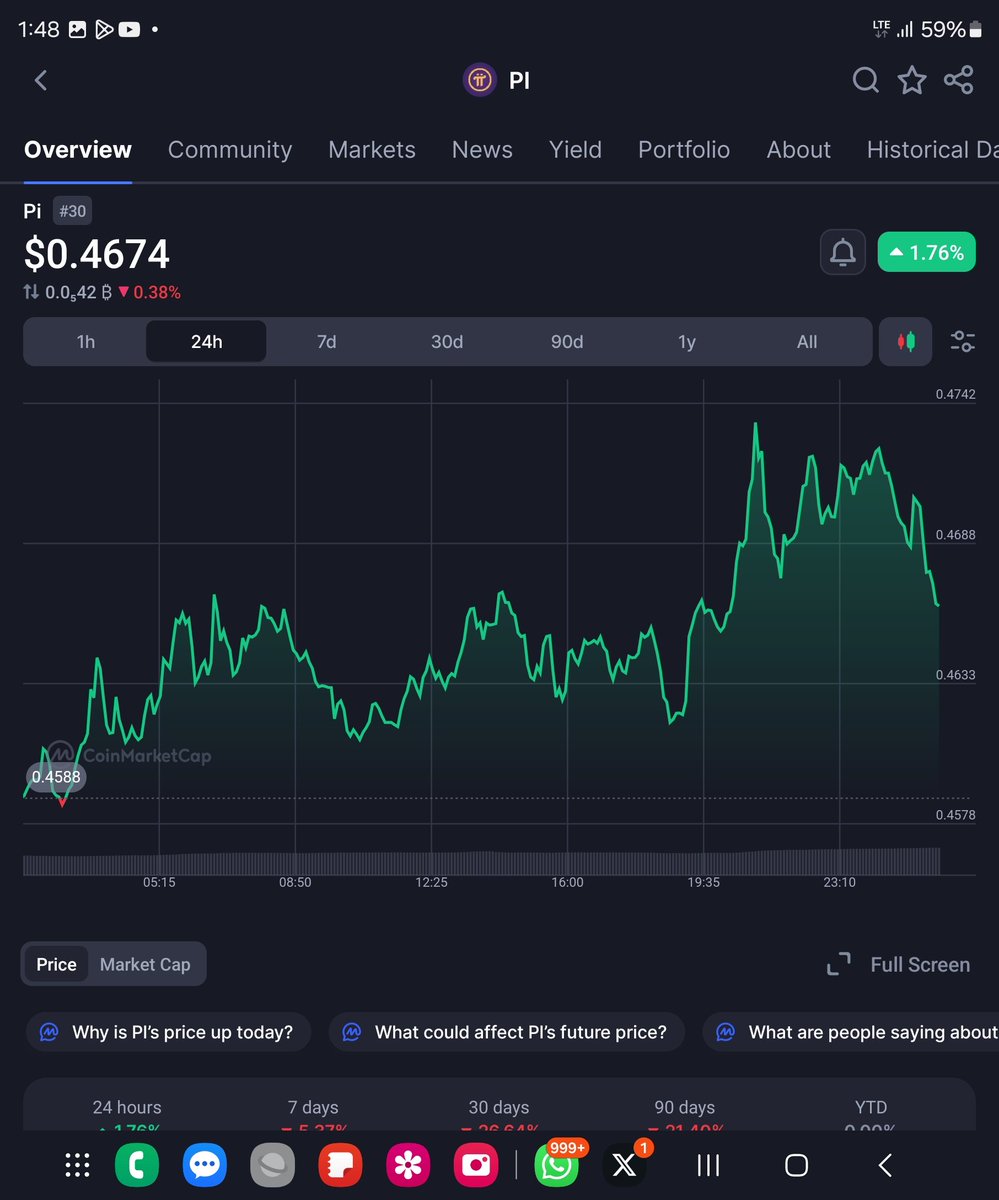Tap the 0.4588 low price marker
The width and height of the screenshot is (999, 1200).
tap(56, 777)
